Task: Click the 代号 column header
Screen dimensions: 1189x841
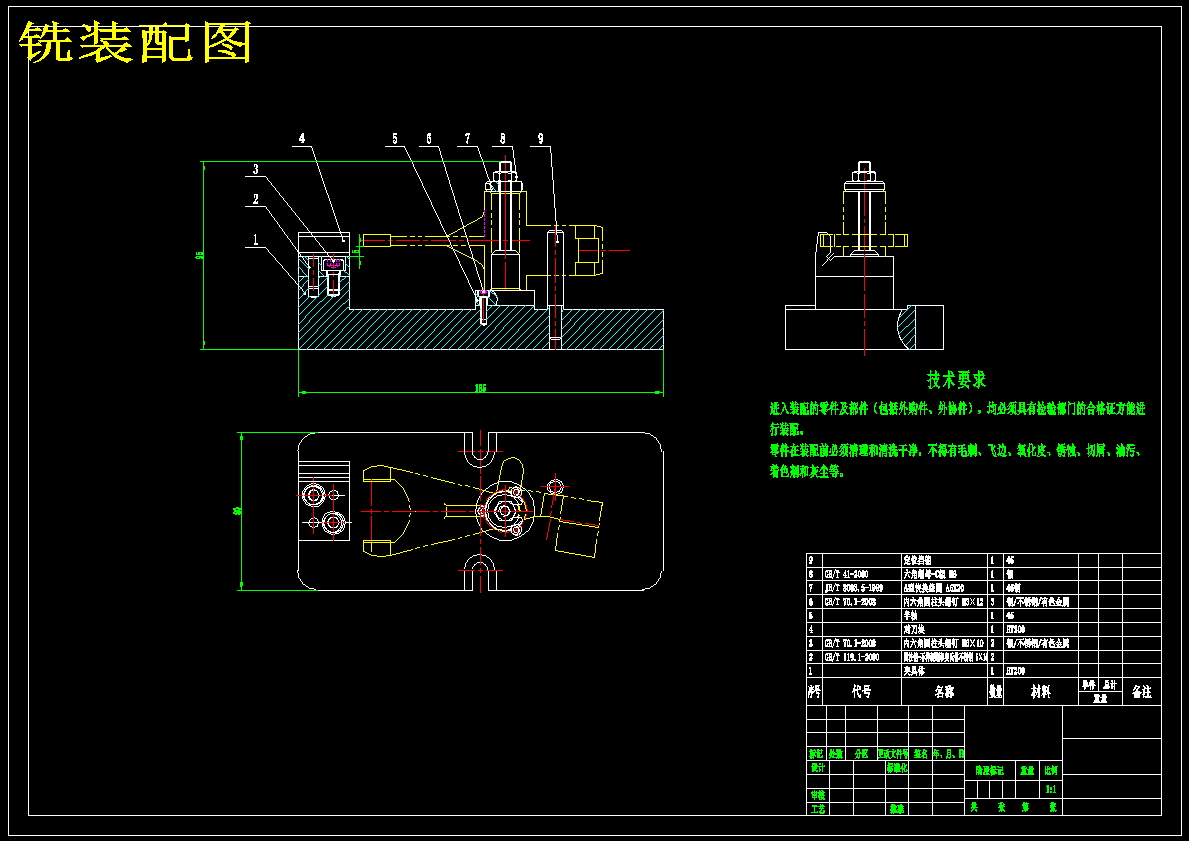Action: (x=861, y=692)
